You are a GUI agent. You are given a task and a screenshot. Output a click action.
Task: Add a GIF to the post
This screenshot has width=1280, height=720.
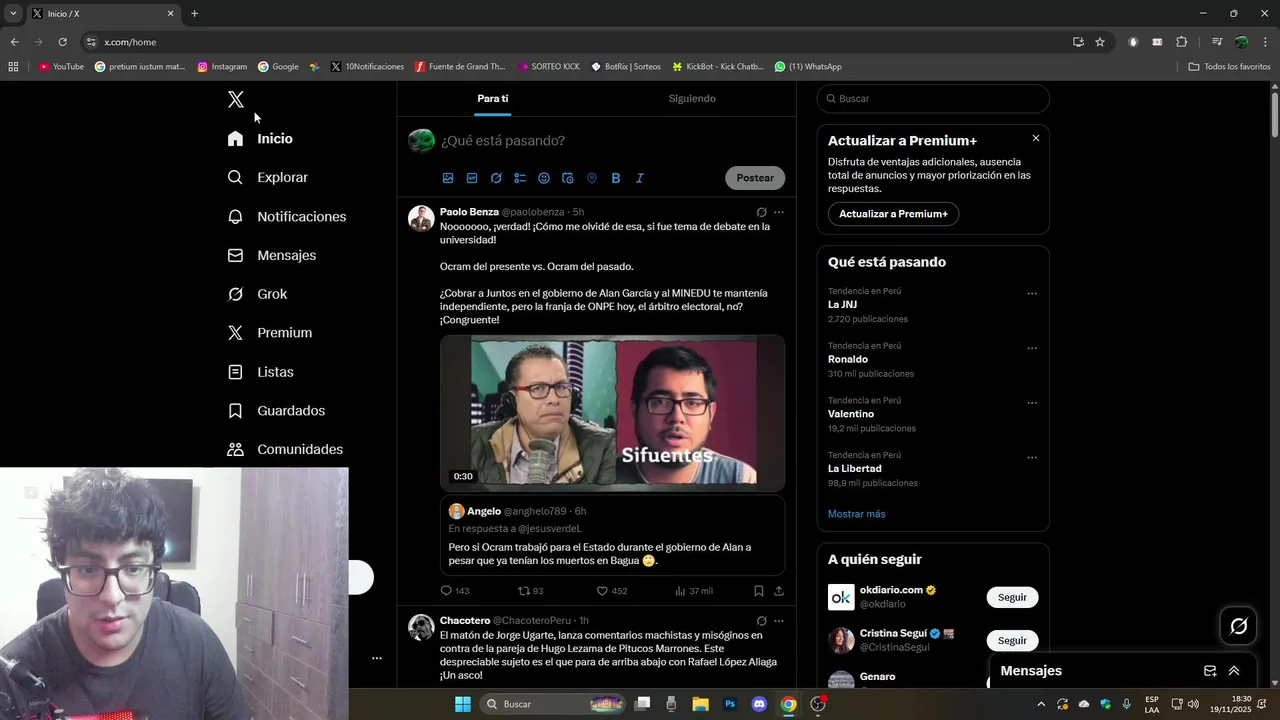coord(472,178)
